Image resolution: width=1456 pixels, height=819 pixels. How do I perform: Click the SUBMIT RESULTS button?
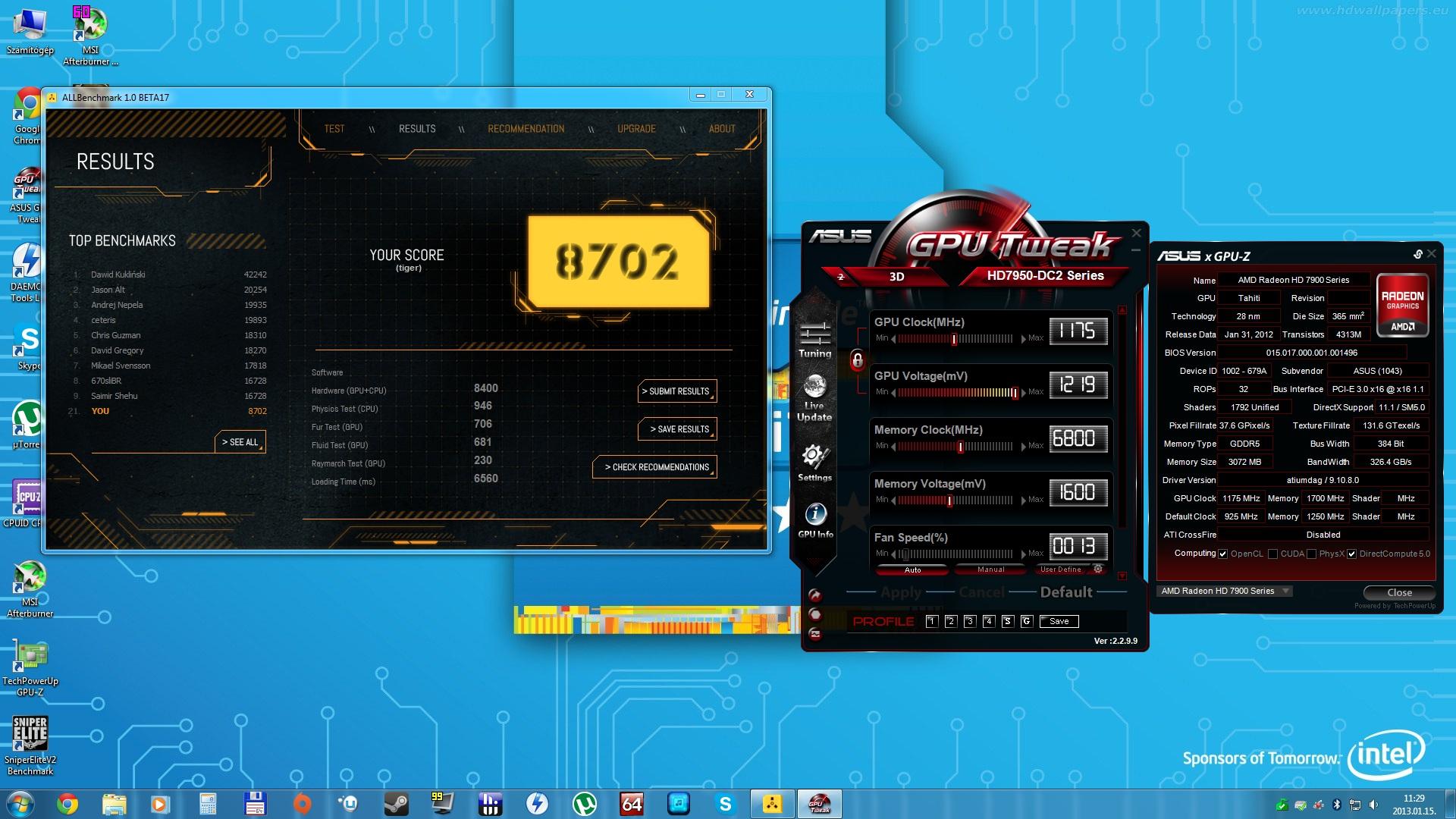click(x=677, y=391)
